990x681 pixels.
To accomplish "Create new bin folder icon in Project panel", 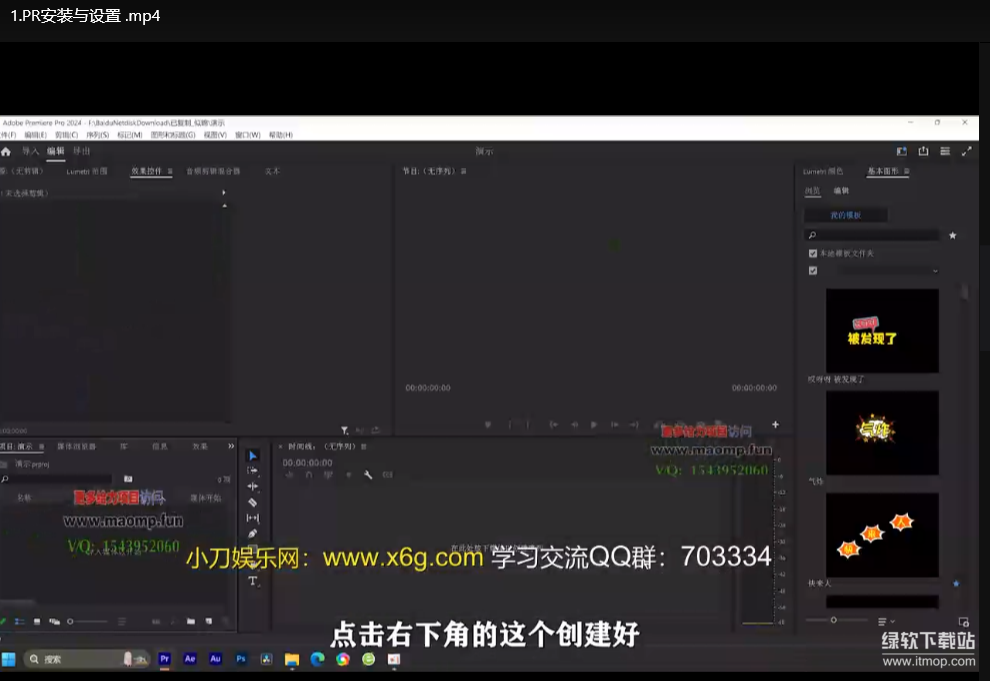I will pos(191,622).
